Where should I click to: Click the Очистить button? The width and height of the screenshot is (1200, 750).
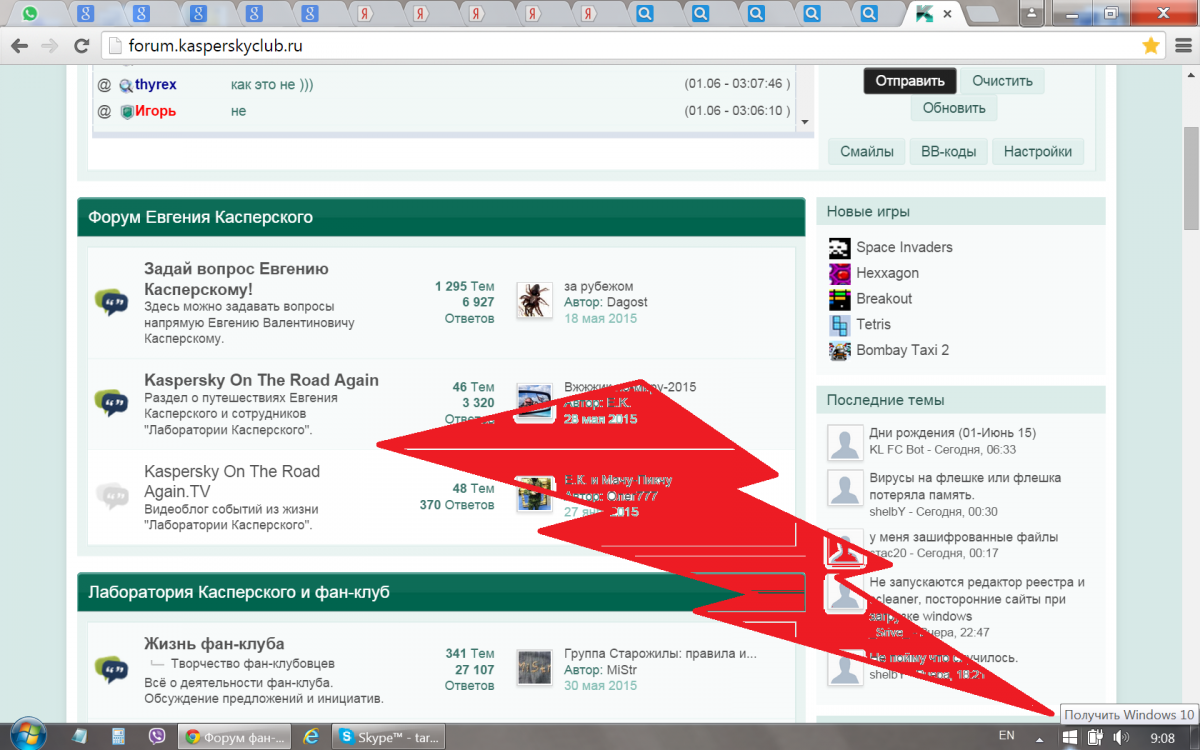point(1003,81)
